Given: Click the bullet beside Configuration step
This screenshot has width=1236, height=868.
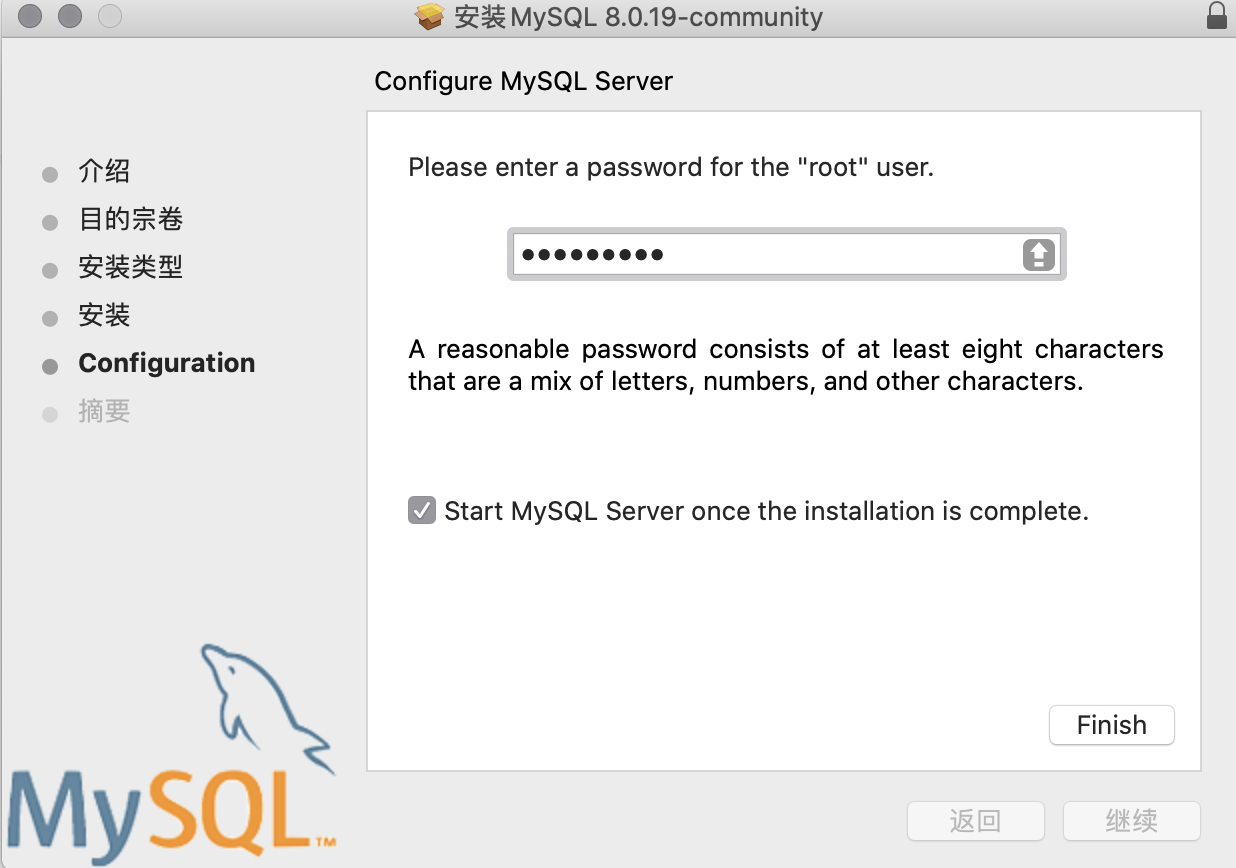Looking at the screenshot, I should pyautogui.click(x=50, y=366).
